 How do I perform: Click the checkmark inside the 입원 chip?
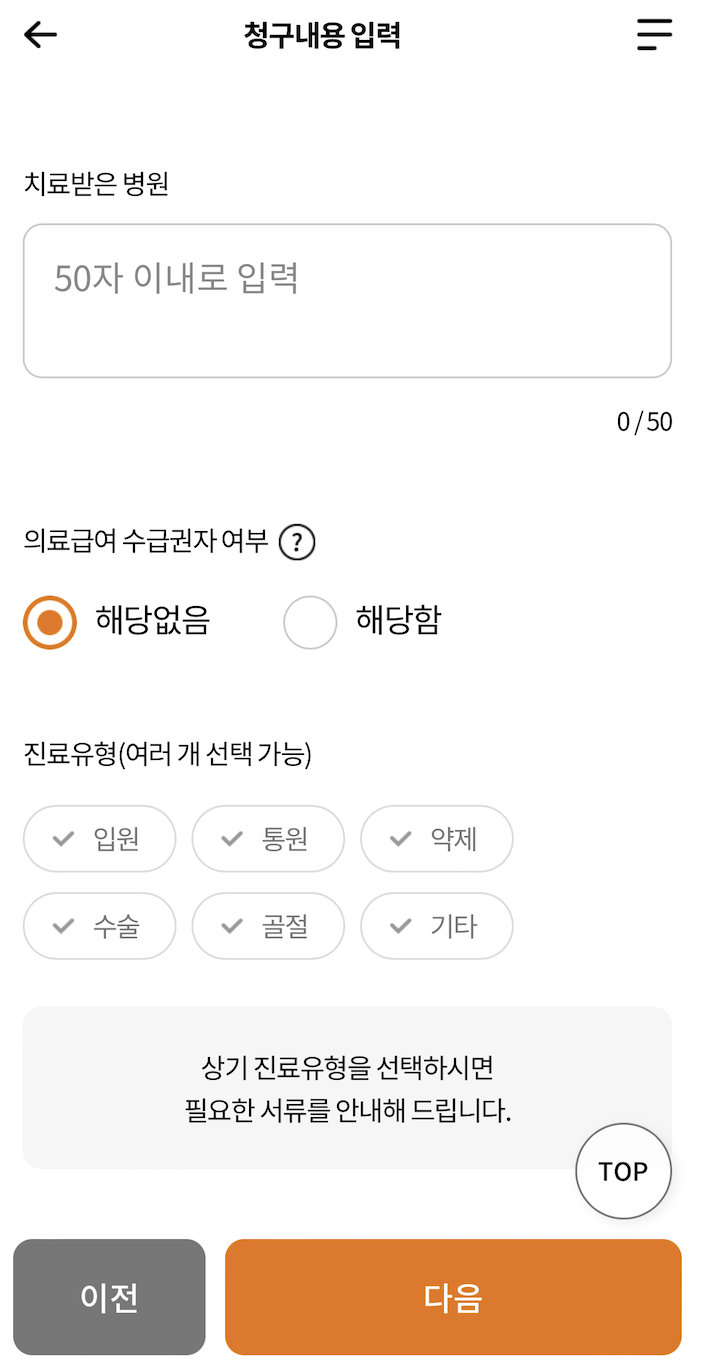(62, 839)
